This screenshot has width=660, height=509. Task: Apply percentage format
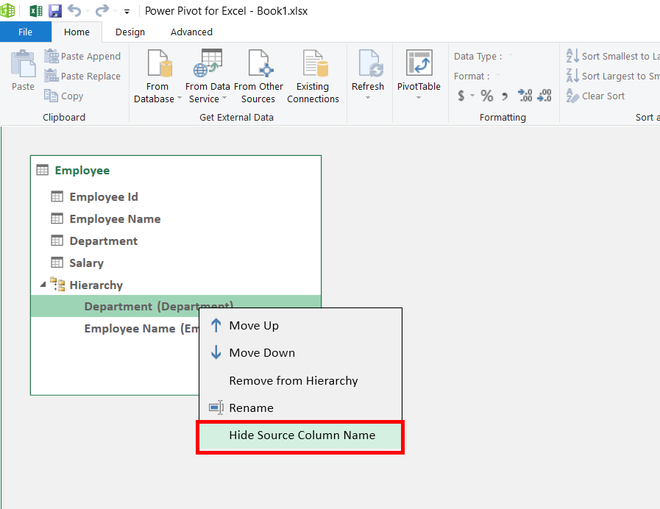pos(487,96)
